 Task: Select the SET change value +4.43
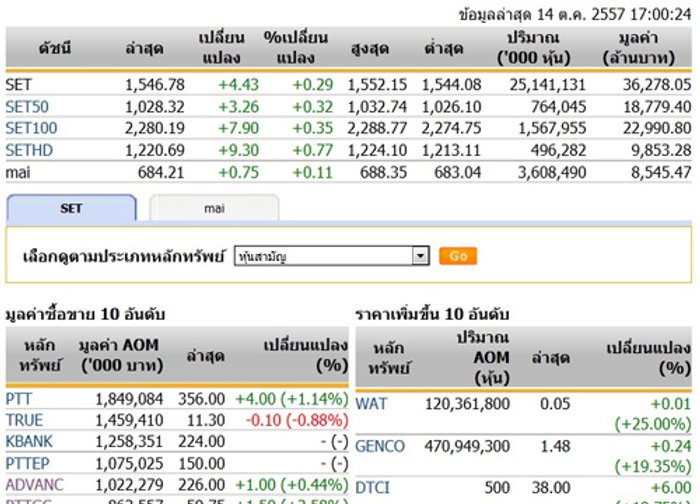point(238,84)
